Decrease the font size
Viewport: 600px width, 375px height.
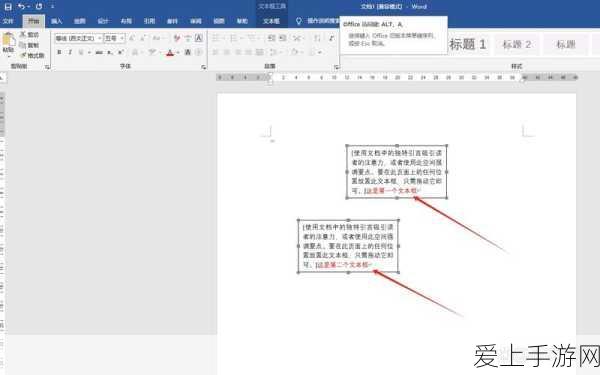[143, 38]
